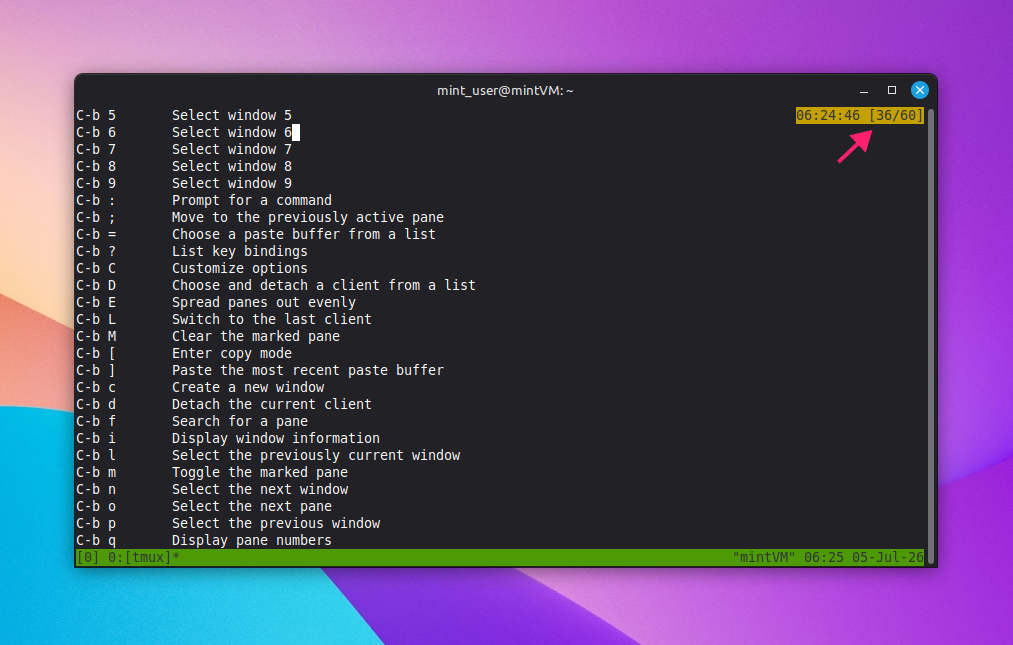The height and width of the screenshot is (645, 1013).
Task: Click 'Move to the previously active pane'
Action: pyautogui.click(x=308, y=217)
